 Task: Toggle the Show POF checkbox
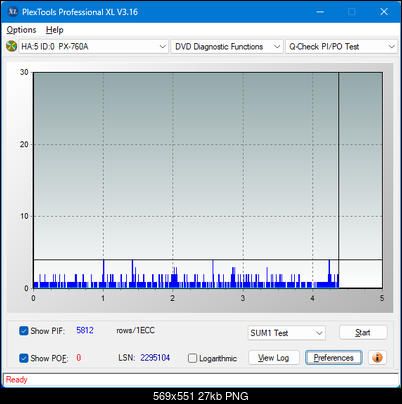coord(24,358)
